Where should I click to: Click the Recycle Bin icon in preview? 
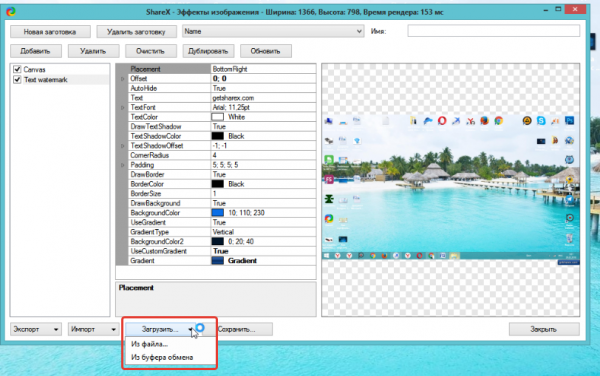click(x=569, y=238)
